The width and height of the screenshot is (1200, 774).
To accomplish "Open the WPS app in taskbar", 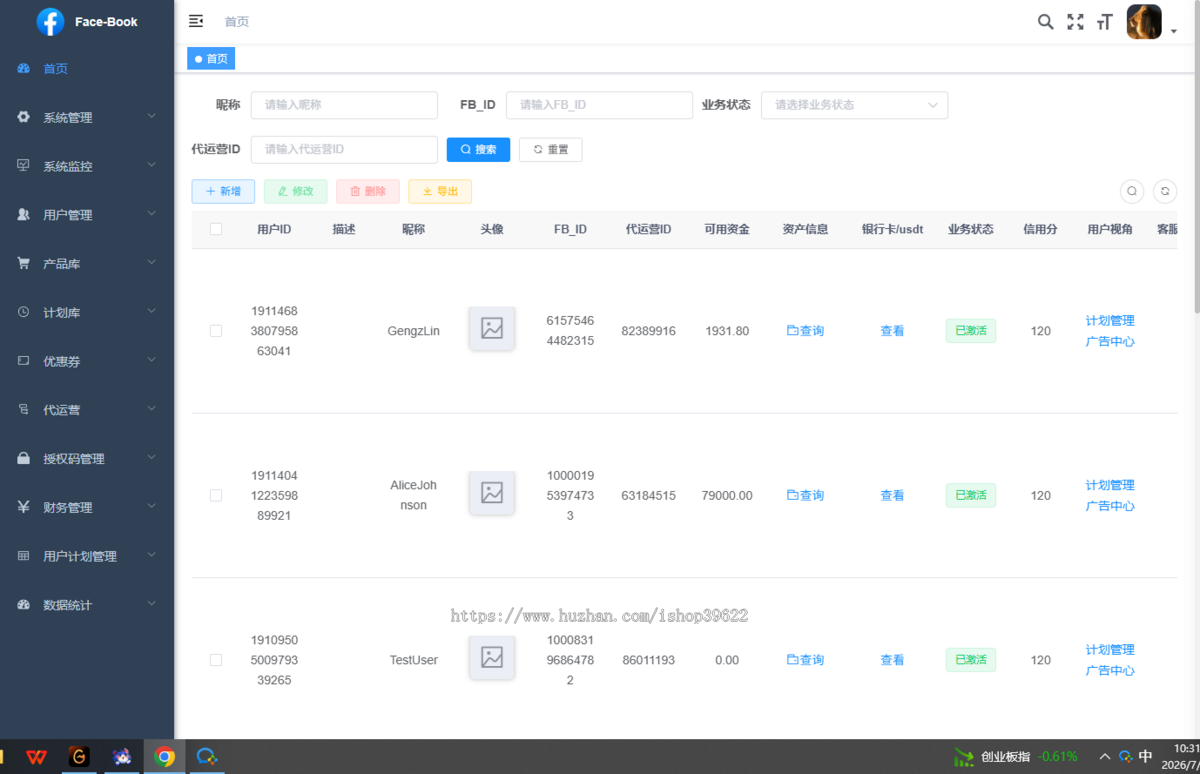I will (x=36, y=757).
